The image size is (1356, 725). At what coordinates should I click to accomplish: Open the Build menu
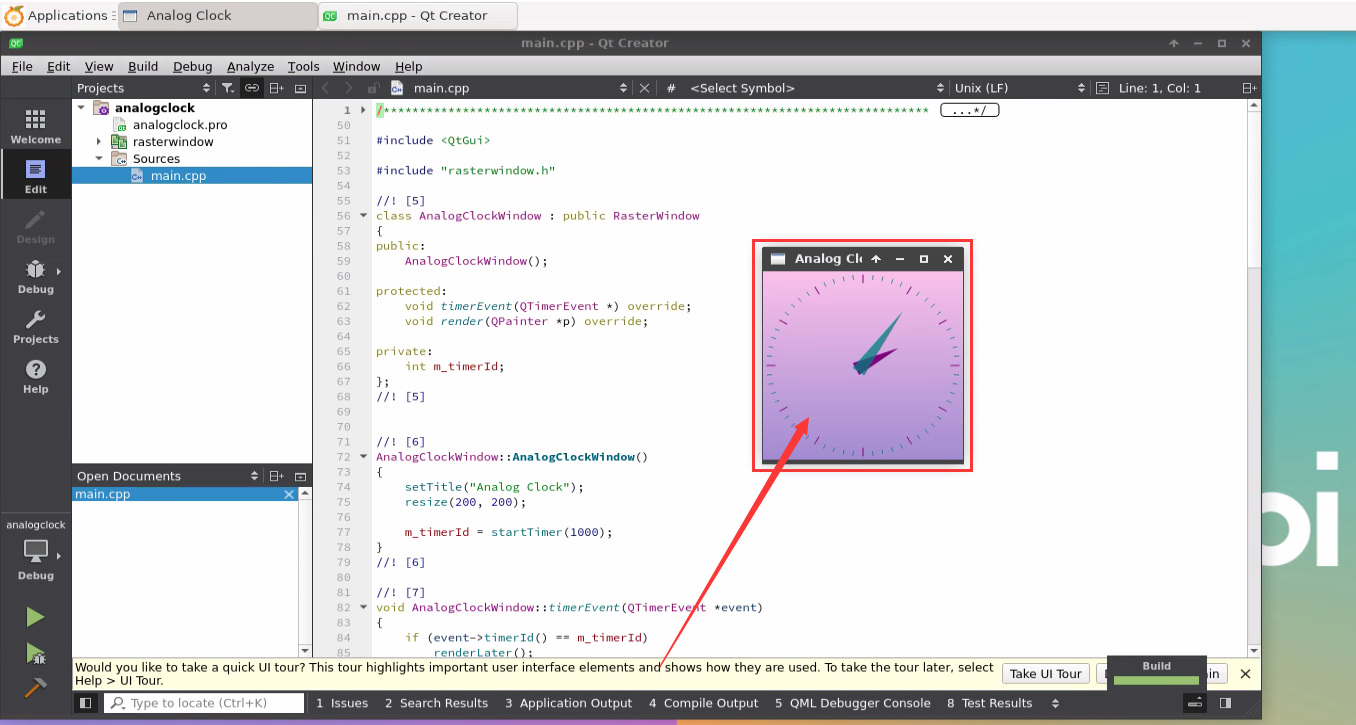pos(143,66)
